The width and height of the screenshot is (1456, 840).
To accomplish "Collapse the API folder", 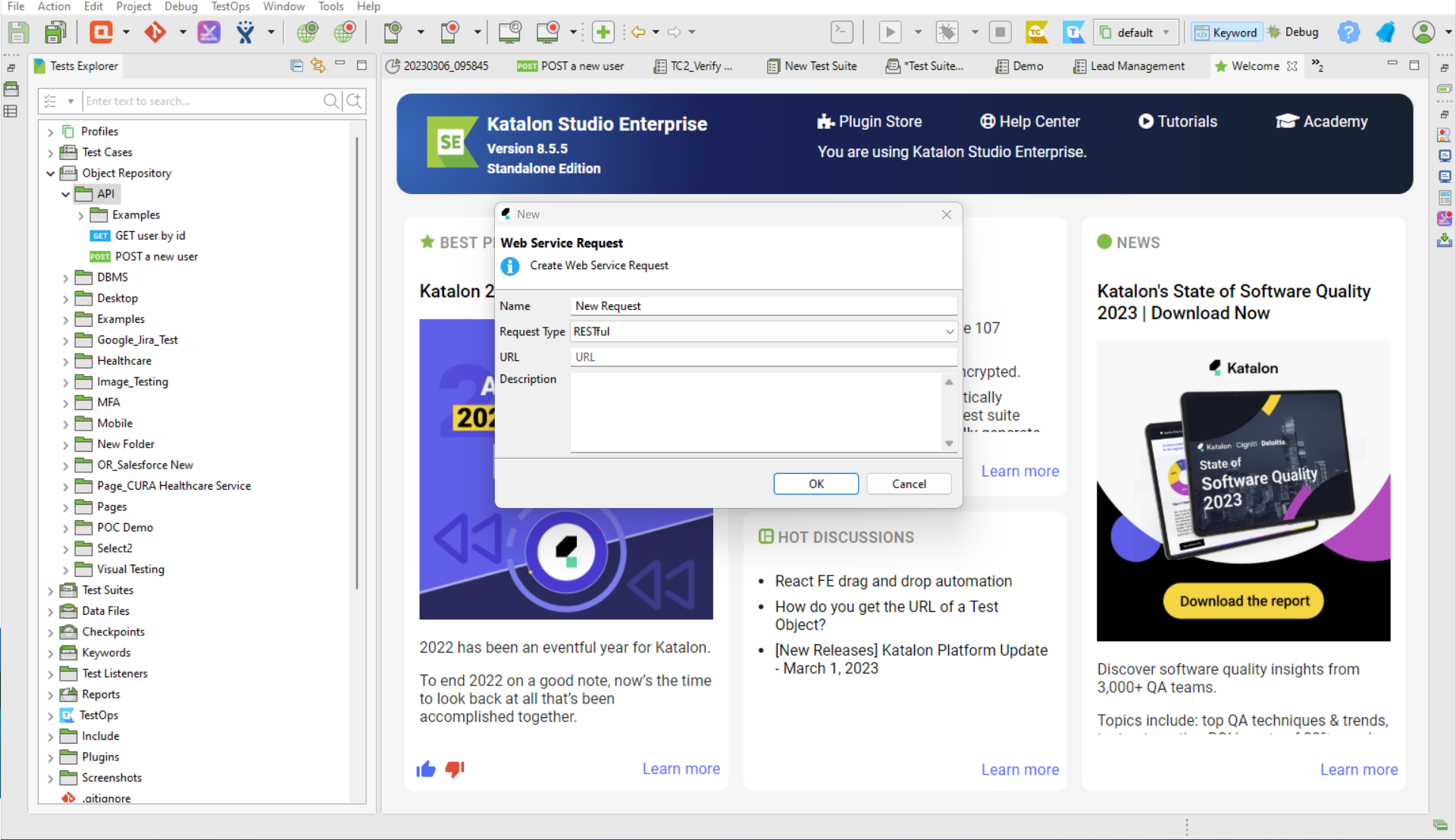I will [x=66, y=194].
